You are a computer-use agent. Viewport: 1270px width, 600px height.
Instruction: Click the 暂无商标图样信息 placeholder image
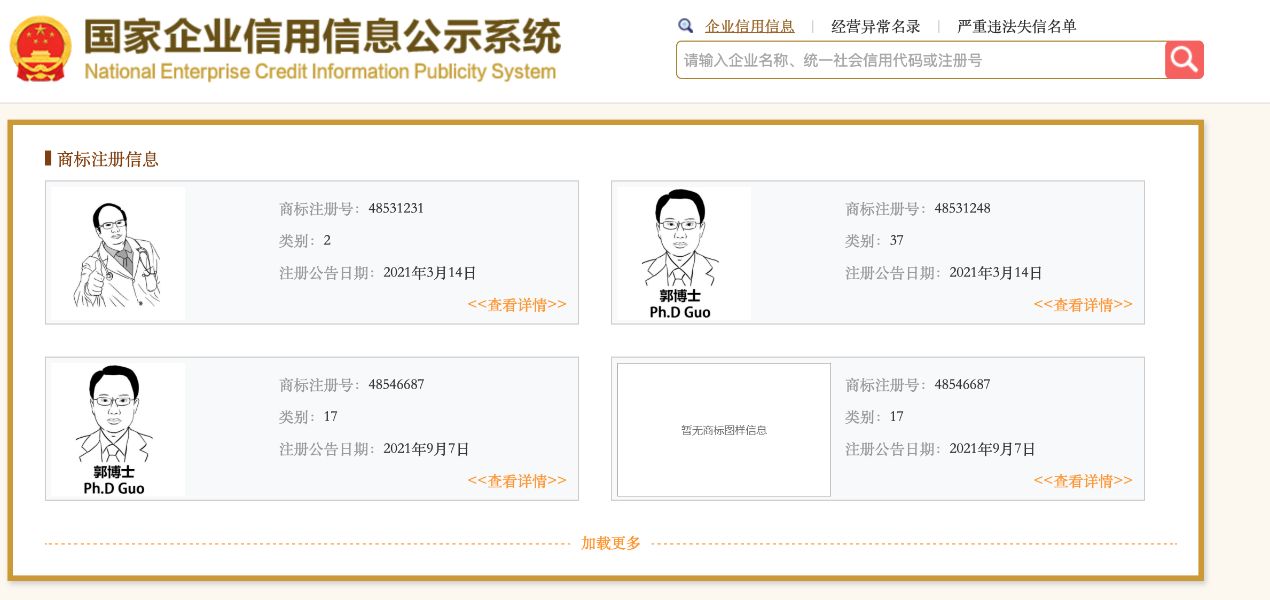tap(723, 430)
